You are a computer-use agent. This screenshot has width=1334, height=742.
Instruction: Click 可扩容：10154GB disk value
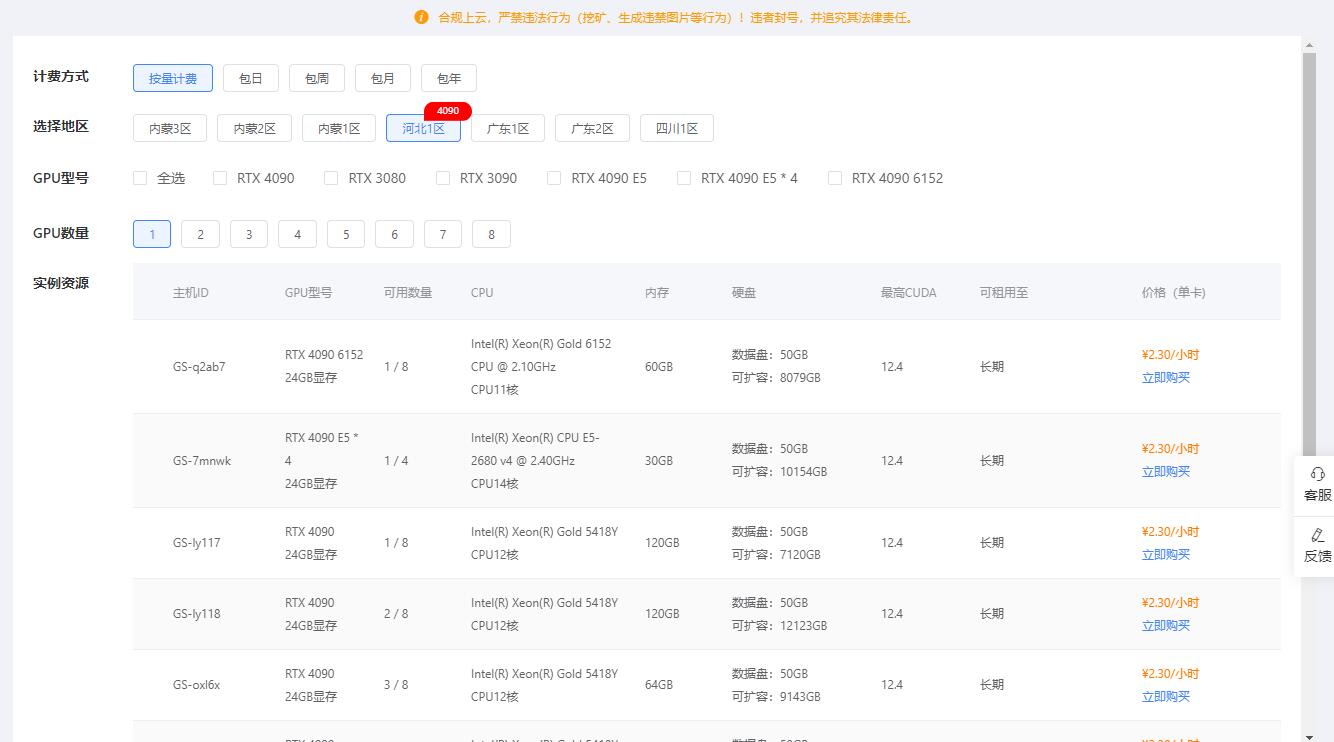(x=780, y=472)
